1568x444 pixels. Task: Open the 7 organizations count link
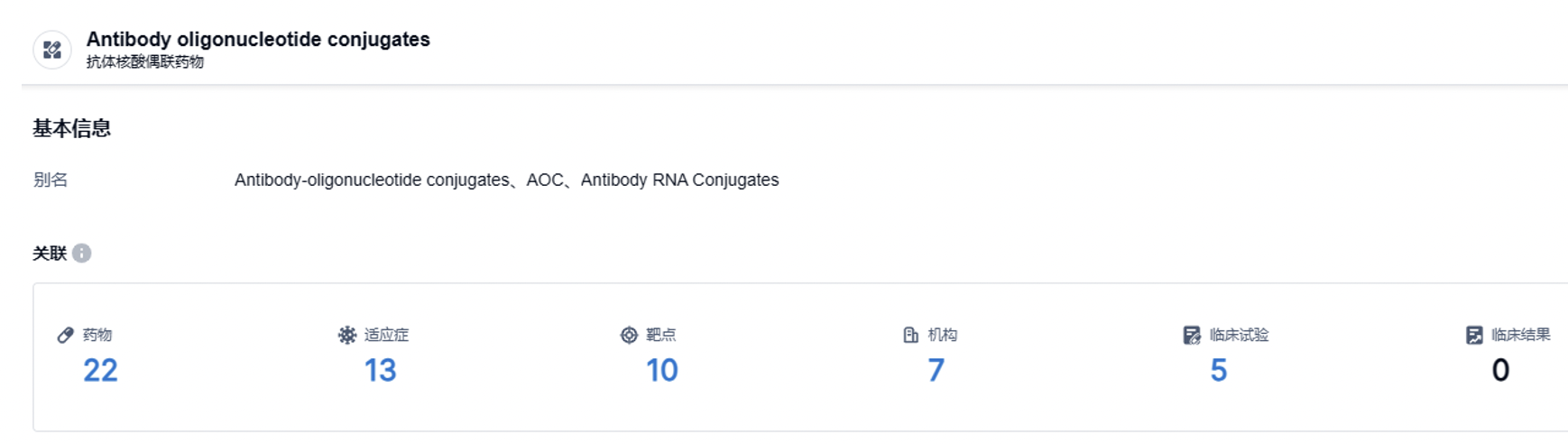(x=936, y=370)
